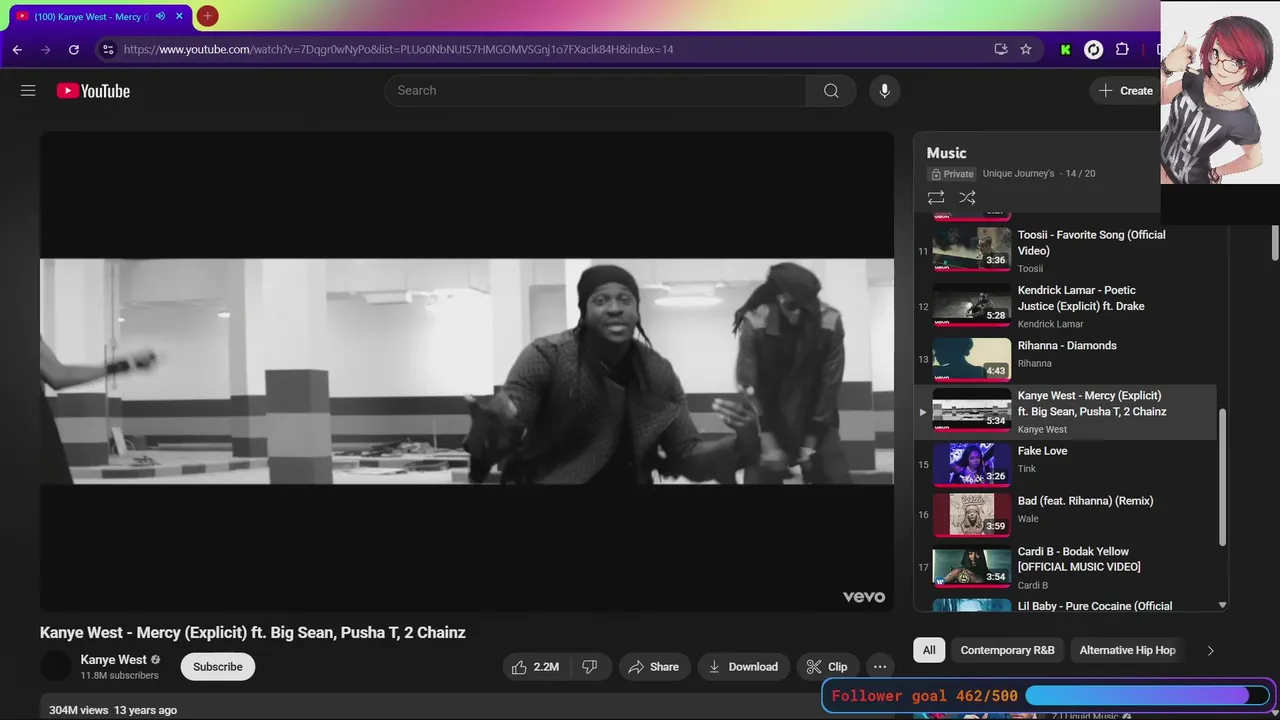1280x720 pixels.
Task: Toggle shuffle playlist
Action: pos(967,198)
